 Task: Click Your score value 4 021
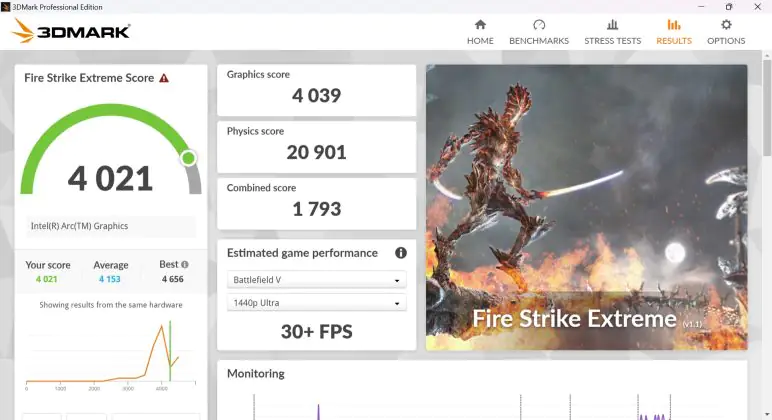point(46,279)
